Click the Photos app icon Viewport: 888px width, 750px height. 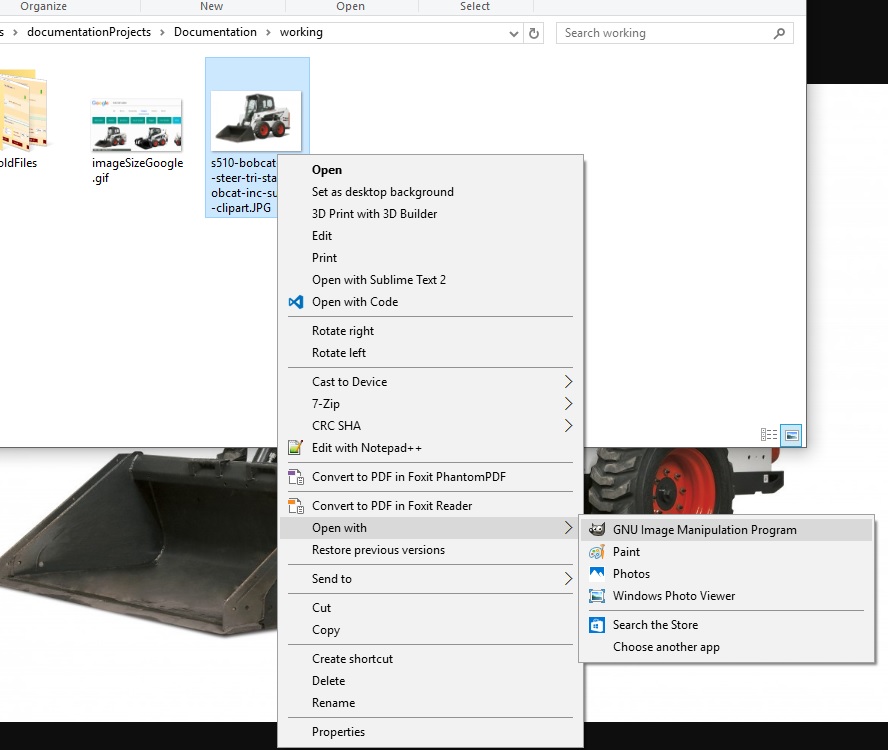point(597,574)
